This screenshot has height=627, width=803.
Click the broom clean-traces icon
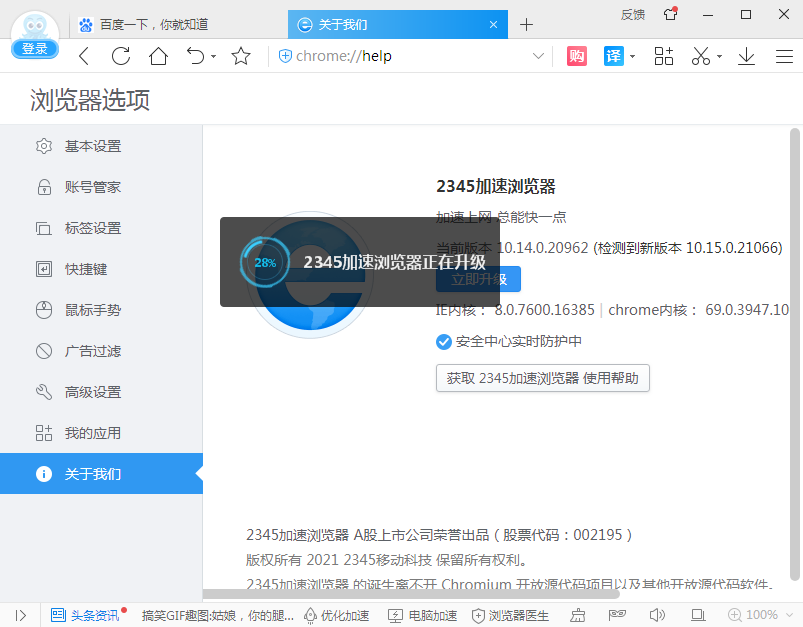(578, 615)
